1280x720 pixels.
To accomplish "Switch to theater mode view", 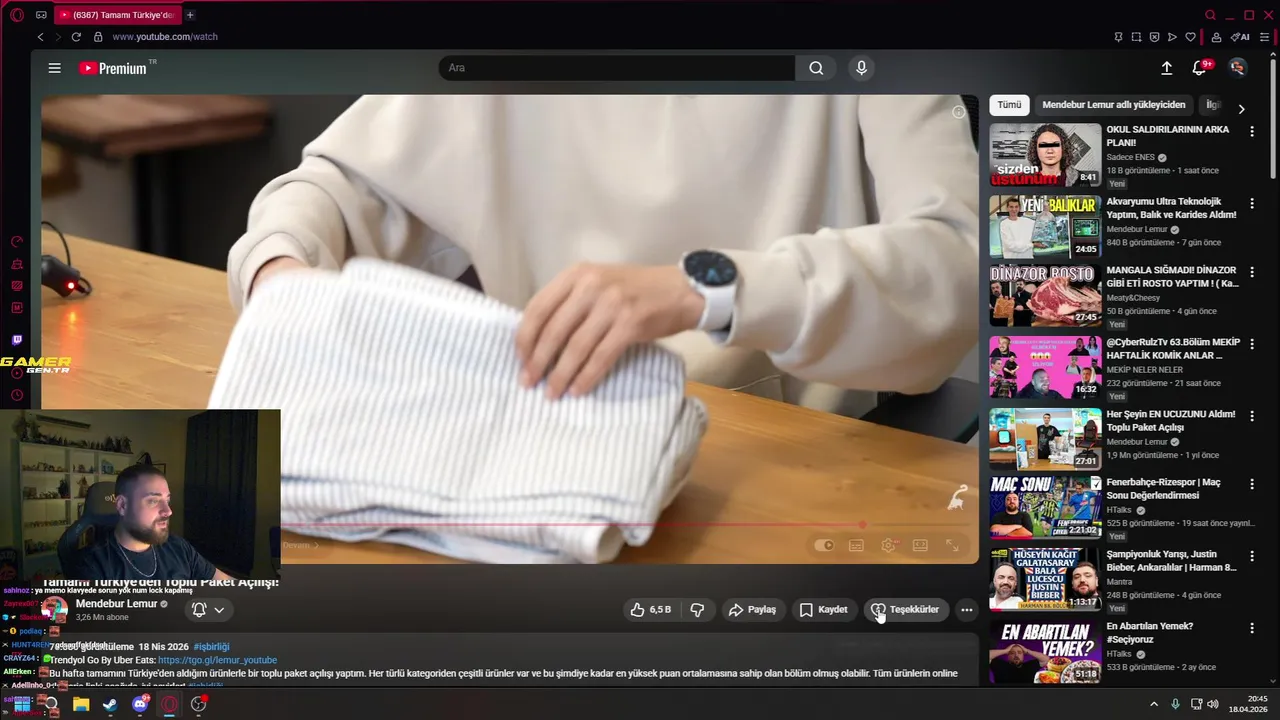I will (920, 545).
